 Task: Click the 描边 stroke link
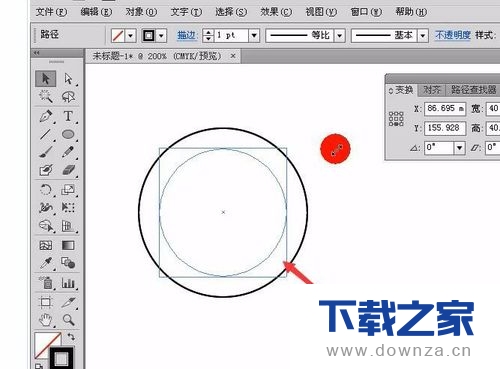pos(187,35)
